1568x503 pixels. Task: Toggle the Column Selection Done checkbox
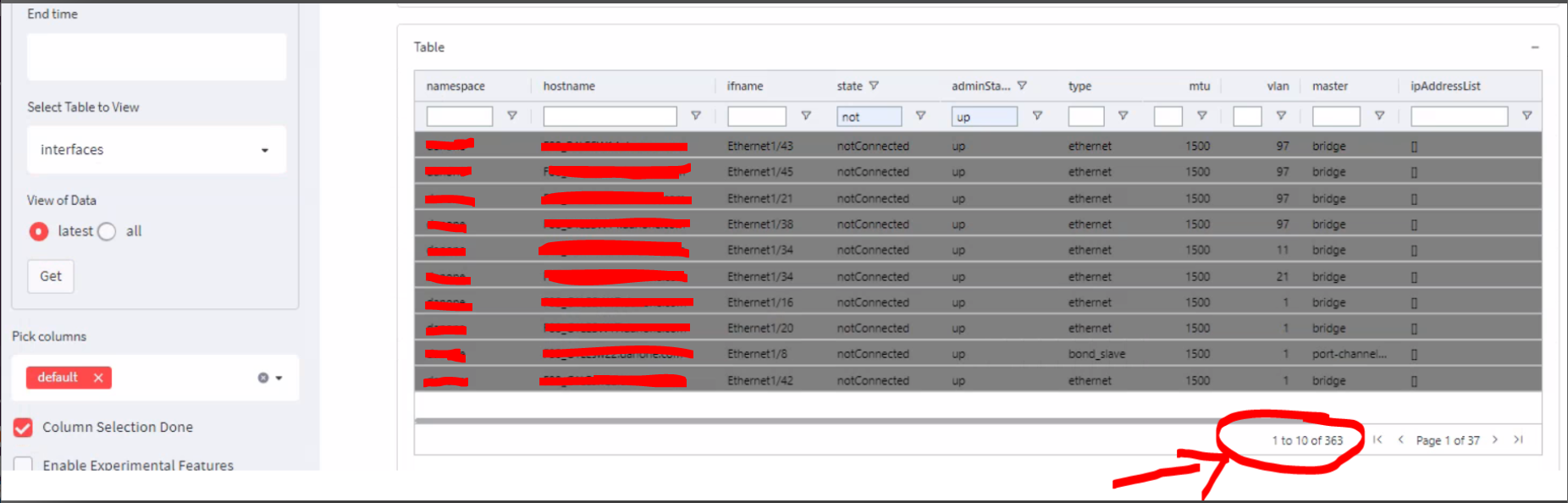coord(23,428)
